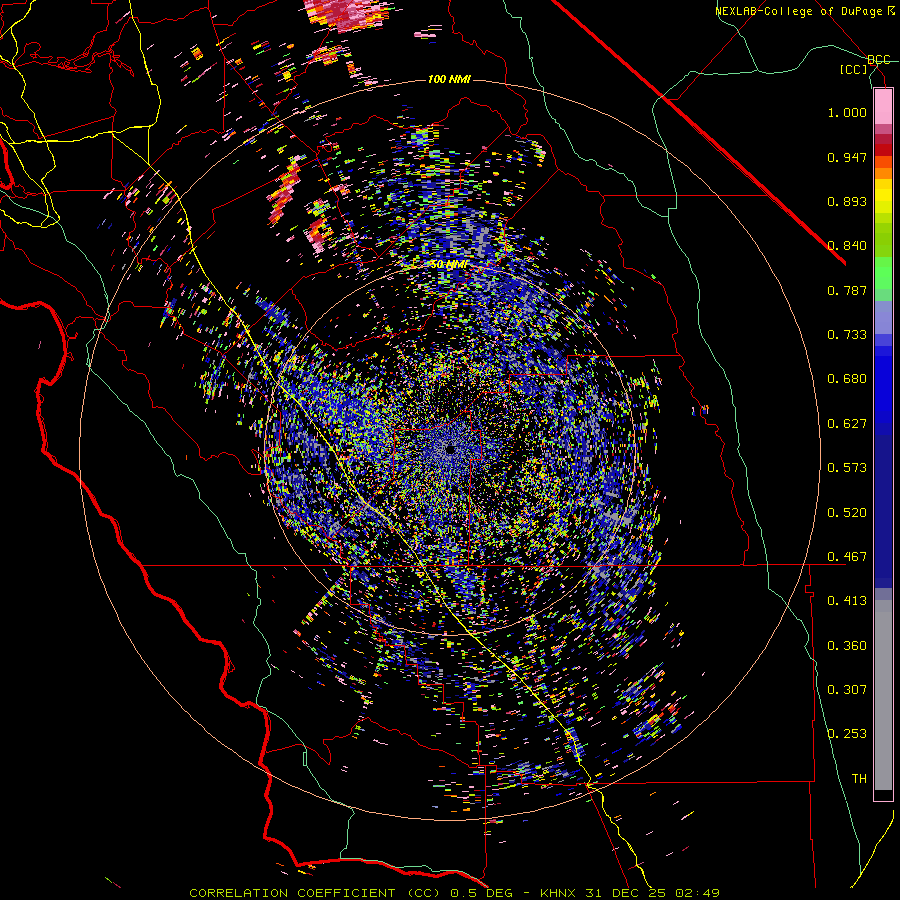Select the 0.520 scale value
Image resolution: width=900 pixels, height=900 pixels.
847,513
